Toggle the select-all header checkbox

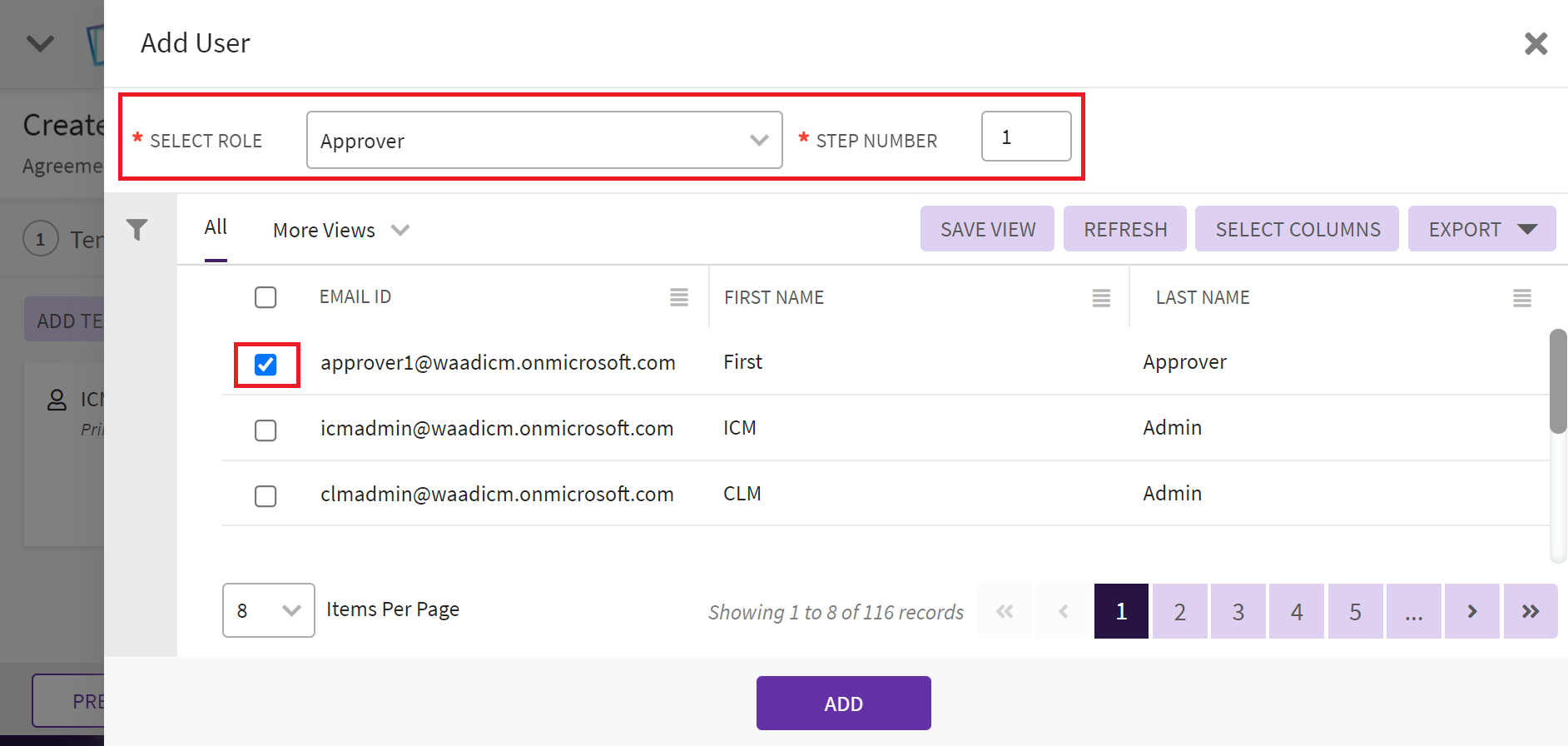click(x=265, y=297)
